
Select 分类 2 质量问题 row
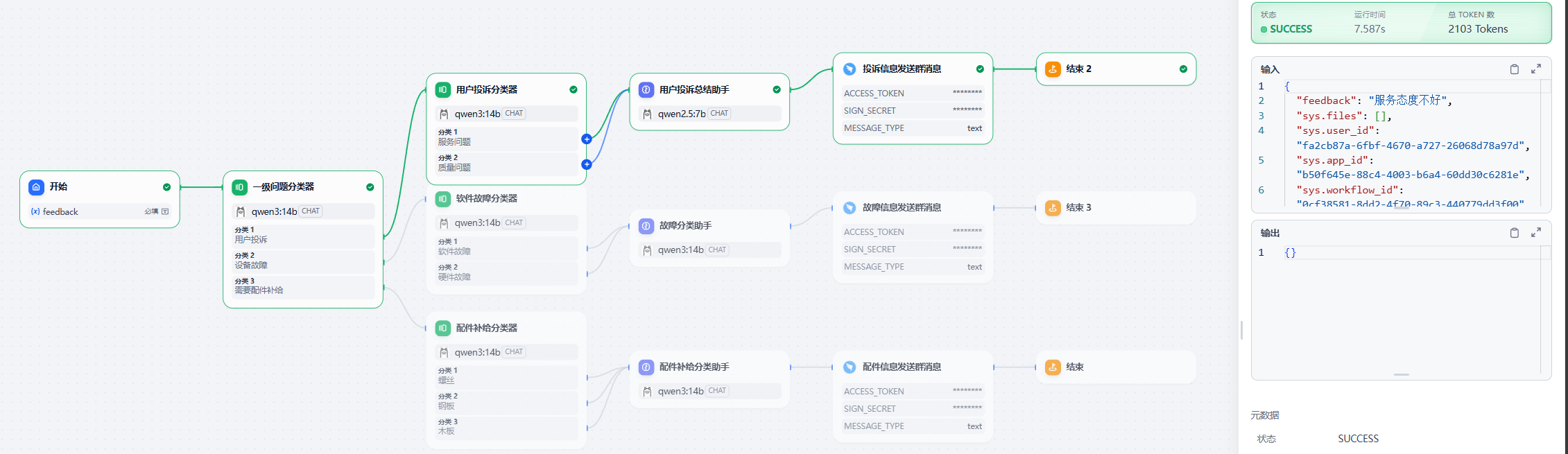[x=506, y=163]
